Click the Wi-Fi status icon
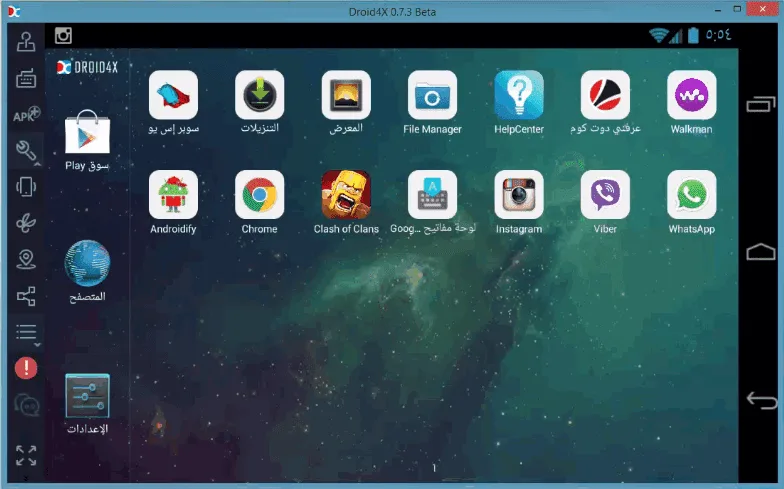The height and width of the screenshot is (489, 784). click(x=658, y=36)
